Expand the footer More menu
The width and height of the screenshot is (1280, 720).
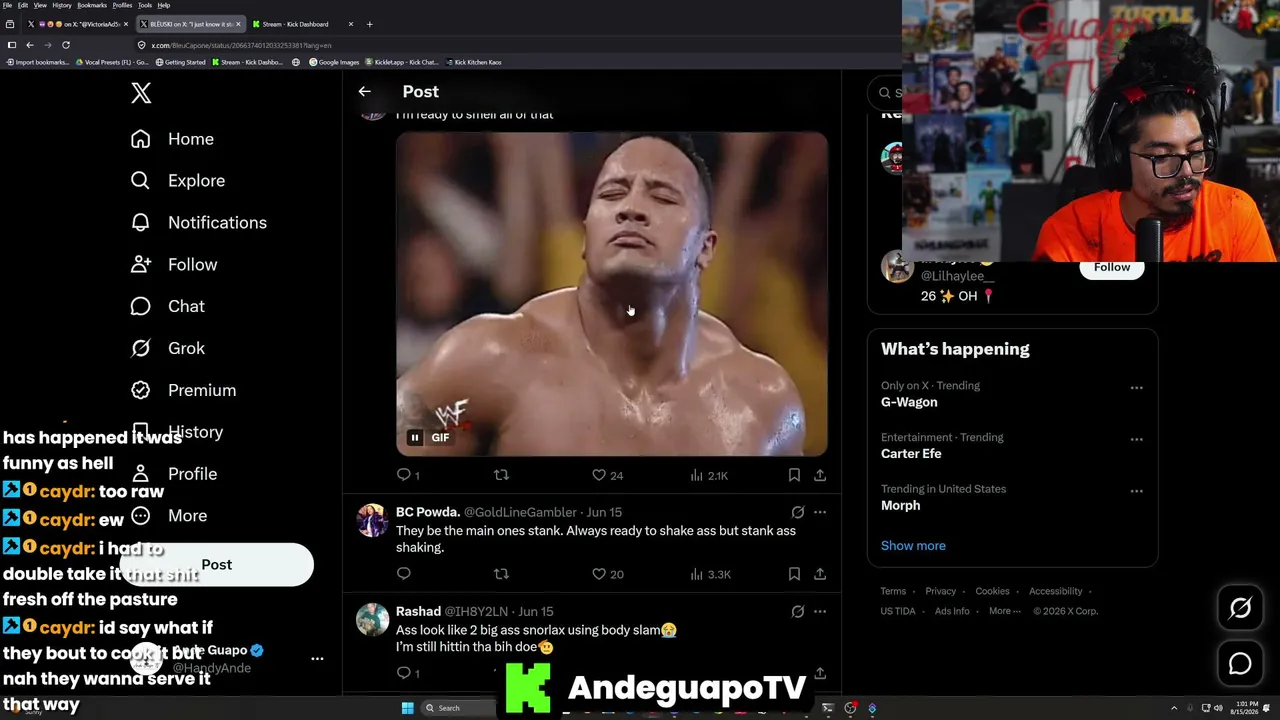click(x=1005, y=611)
